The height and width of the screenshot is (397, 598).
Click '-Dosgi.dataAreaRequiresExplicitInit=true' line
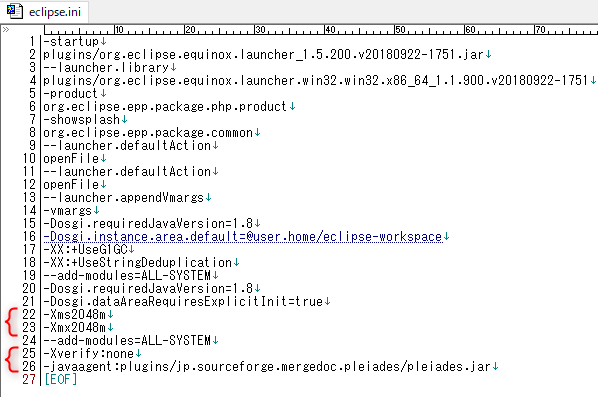click(x=183, y=301)
